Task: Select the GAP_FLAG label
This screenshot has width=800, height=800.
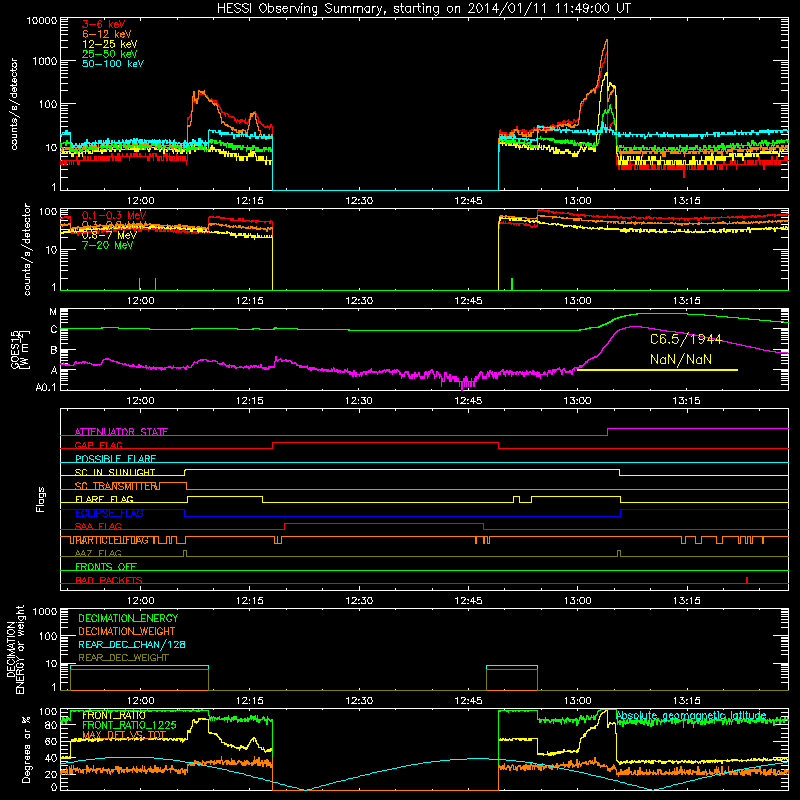Action: tap(98, 445)
